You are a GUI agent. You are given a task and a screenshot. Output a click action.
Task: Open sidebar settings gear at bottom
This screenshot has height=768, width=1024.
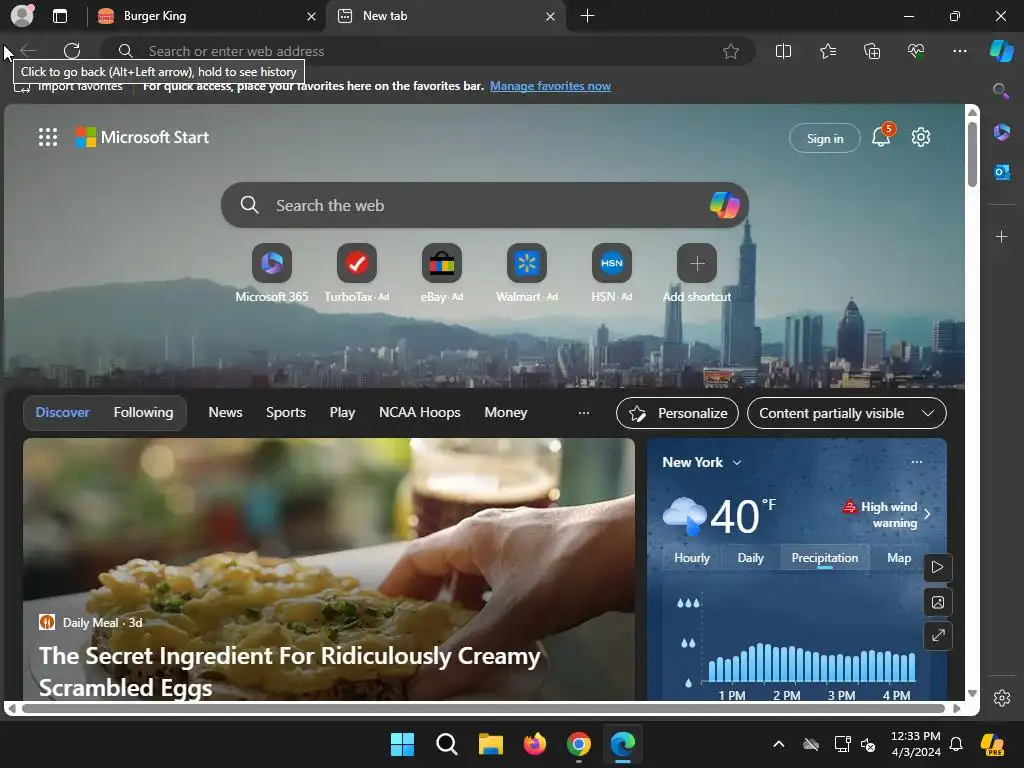click(x=1002, y=698)
